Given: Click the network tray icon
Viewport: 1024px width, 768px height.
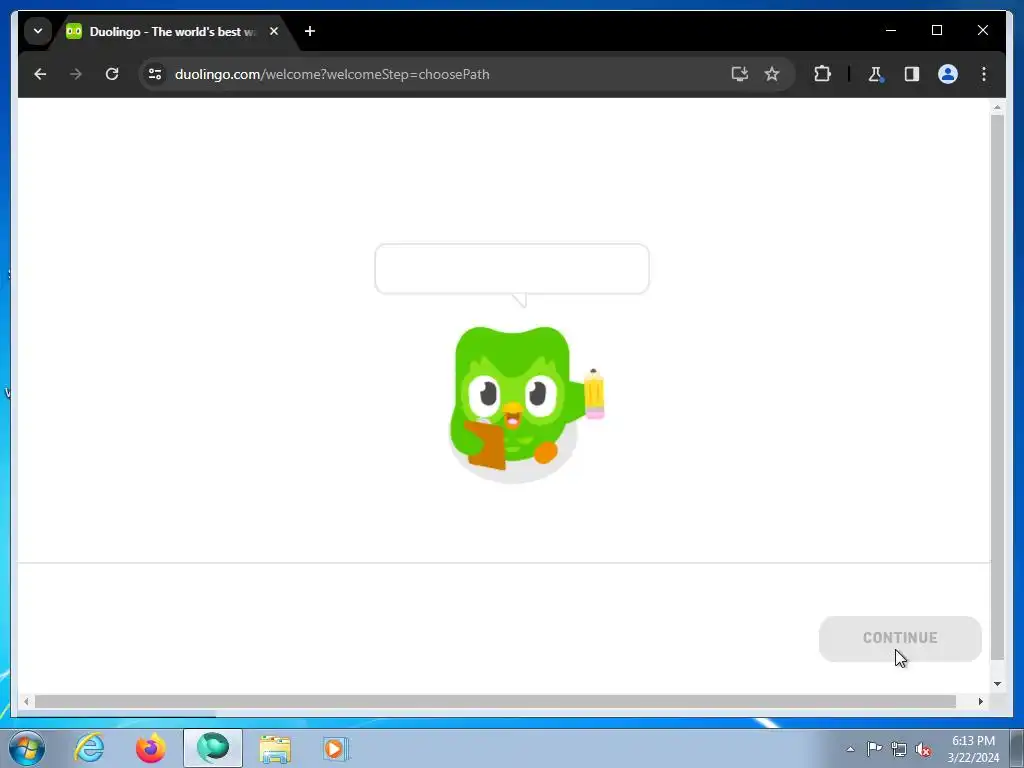Looking at the screenshot, I should click(899, 749).
